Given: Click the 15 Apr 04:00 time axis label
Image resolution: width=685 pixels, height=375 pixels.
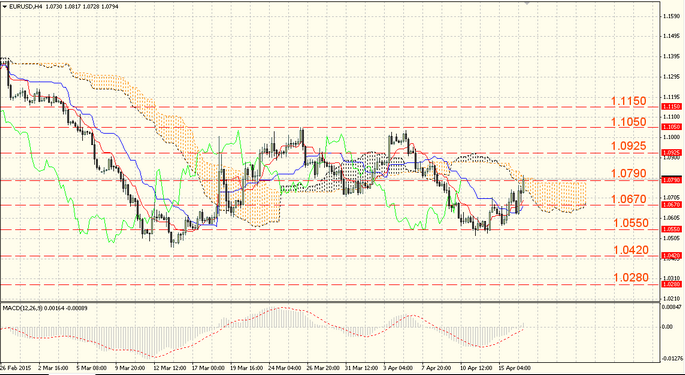Looking at the screenshot, I should click(x=516, y=368).
